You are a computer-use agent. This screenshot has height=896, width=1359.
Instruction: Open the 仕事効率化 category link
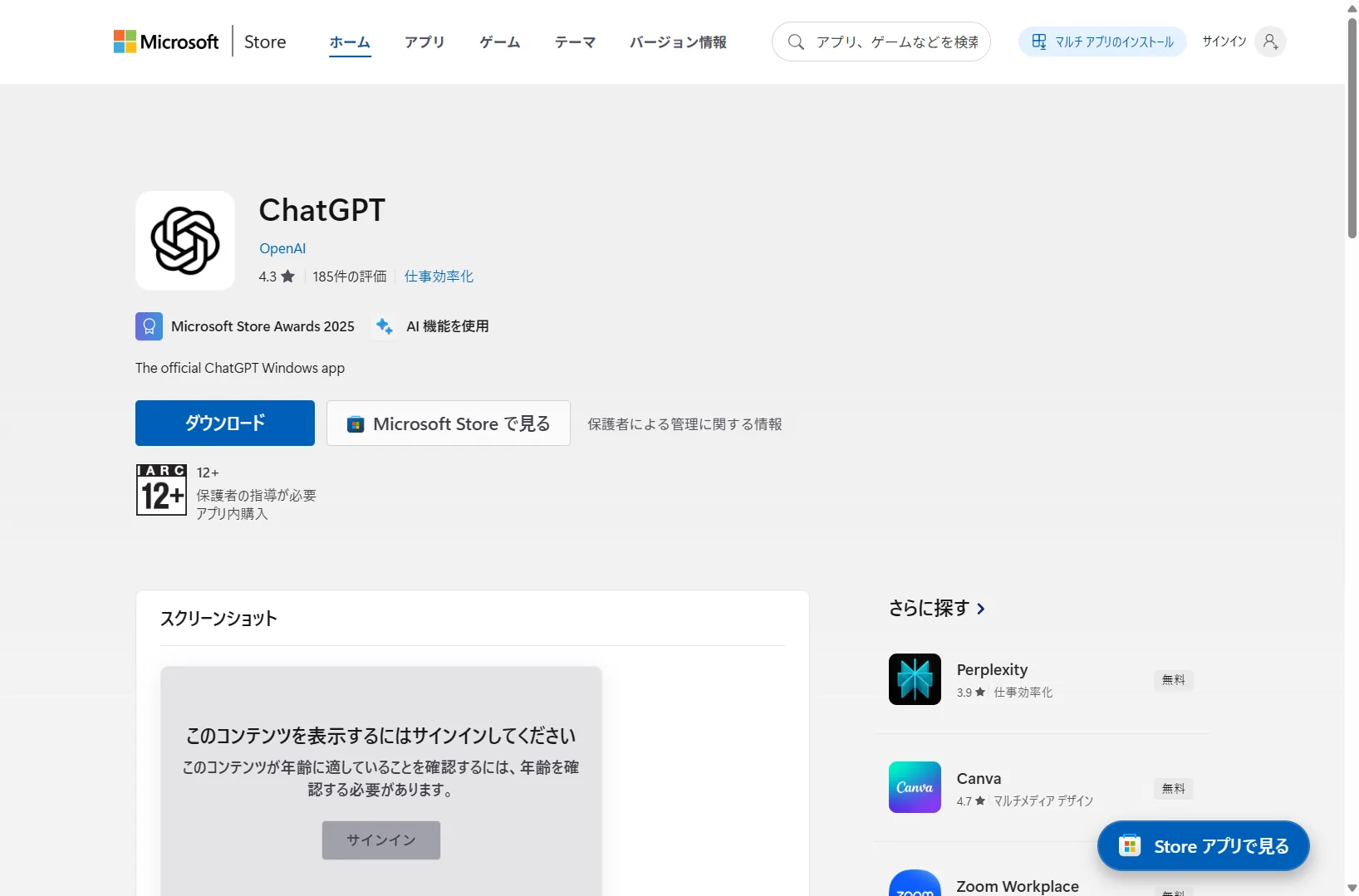(439, 277)
